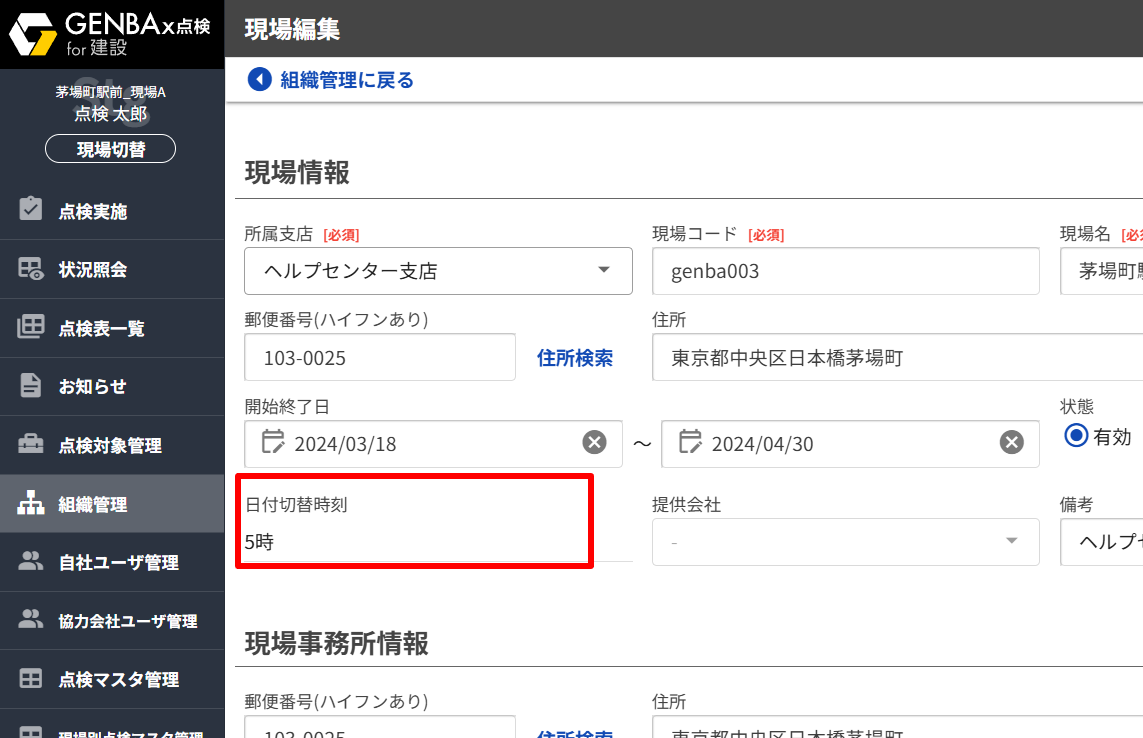Open the 所属支店 dropdown ヘルプセンター支店
Viewport: 1143px width, 738px height.
click(438, 271)
